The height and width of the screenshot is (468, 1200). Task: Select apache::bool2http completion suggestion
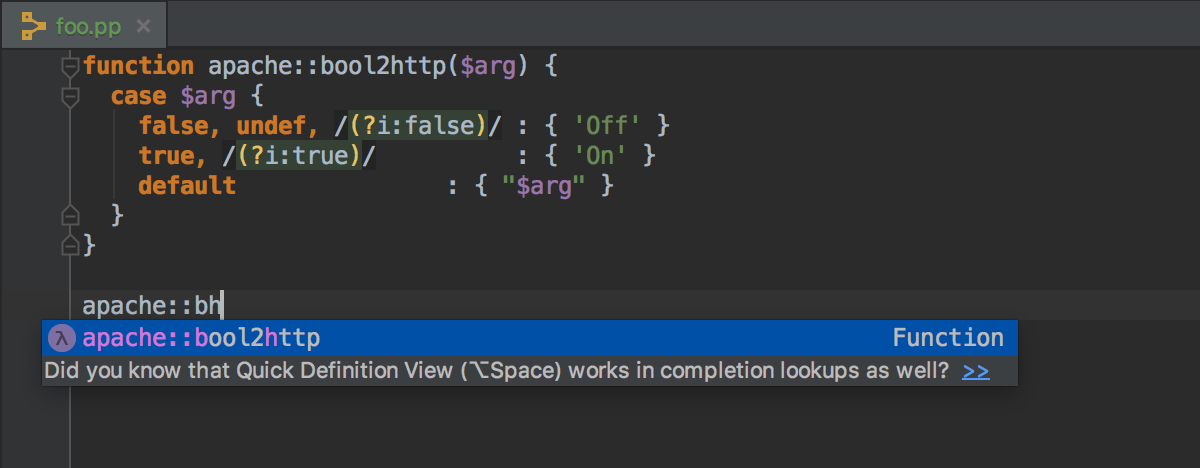(x=530, y=338)
